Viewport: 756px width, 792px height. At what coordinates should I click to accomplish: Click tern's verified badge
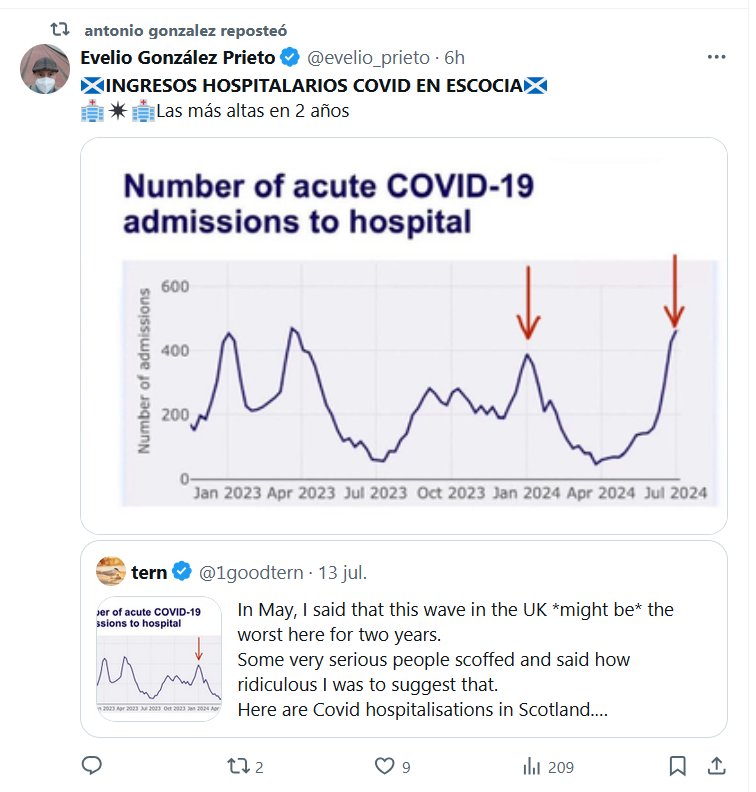point(182,572)
